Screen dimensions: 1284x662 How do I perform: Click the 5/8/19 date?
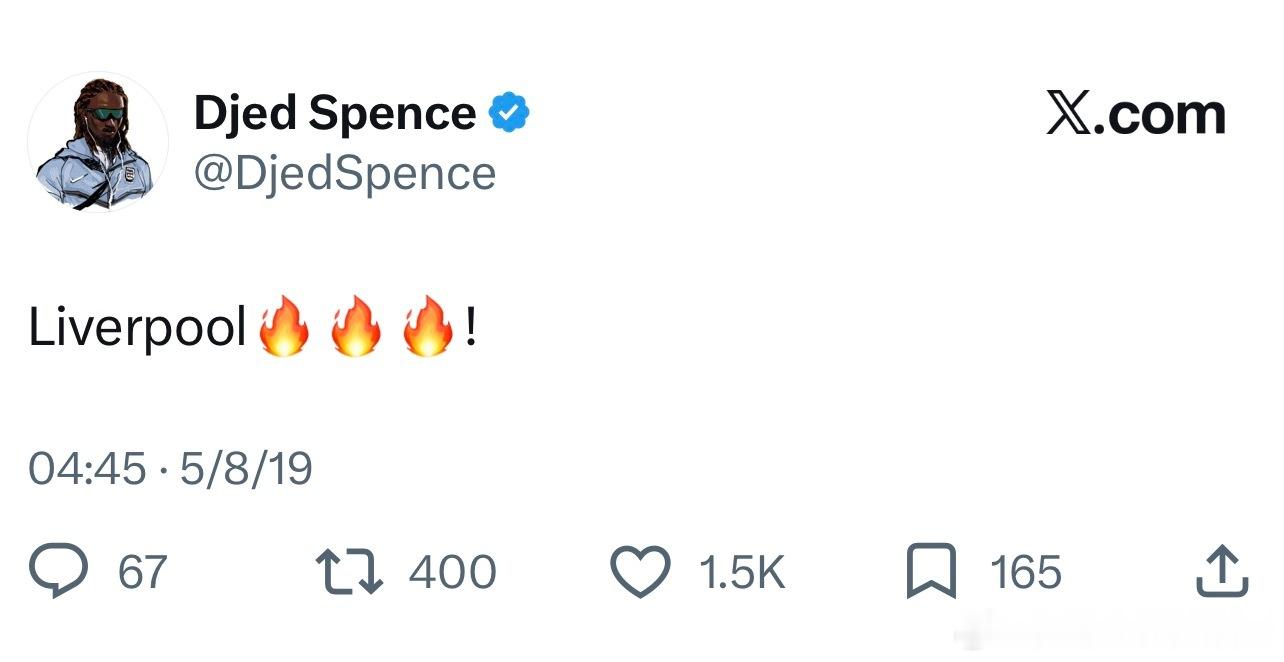coord(246,469)
